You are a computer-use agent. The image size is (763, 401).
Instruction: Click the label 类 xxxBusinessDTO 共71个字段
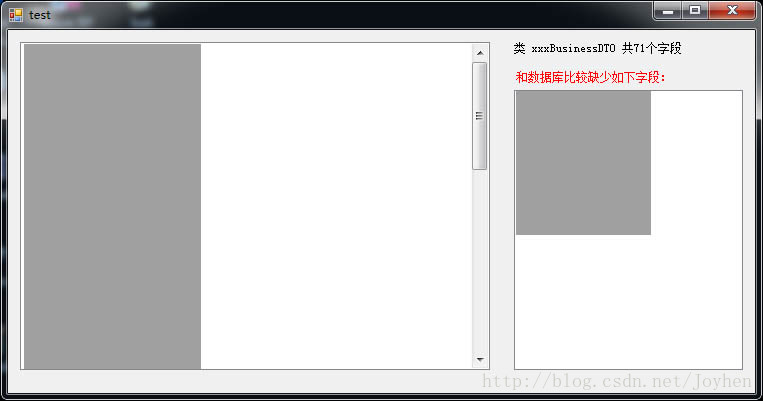point(597,48)
